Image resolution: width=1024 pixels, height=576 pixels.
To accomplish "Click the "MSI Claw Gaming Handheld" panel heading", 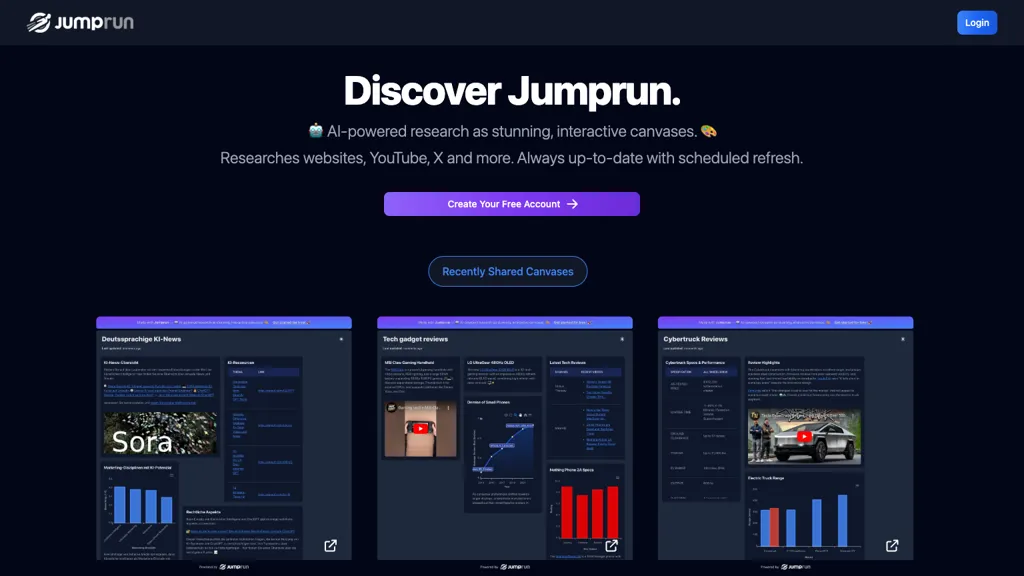I will click(409, 362).
